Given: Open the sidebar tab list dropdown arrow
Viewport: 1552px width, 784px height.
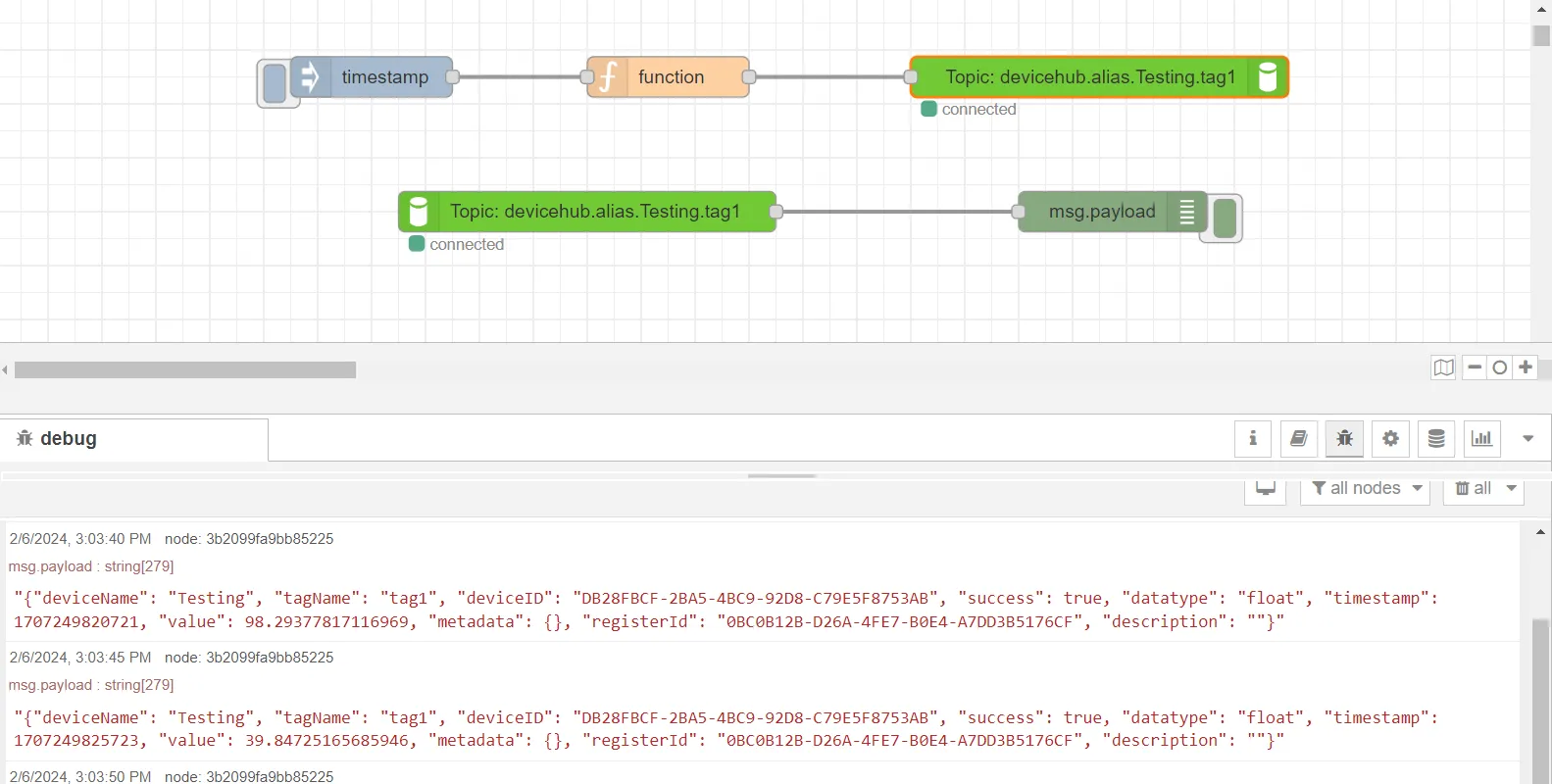Looking at the screenshot, I should (1527, 438).
